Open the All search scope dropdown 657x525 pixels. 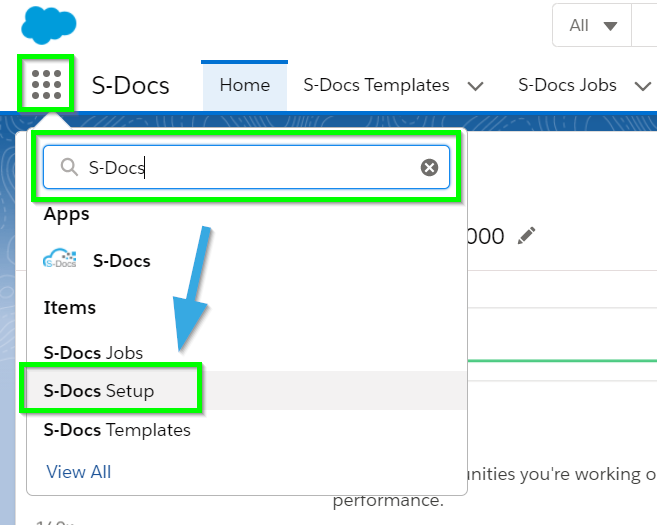click(592, 26)
